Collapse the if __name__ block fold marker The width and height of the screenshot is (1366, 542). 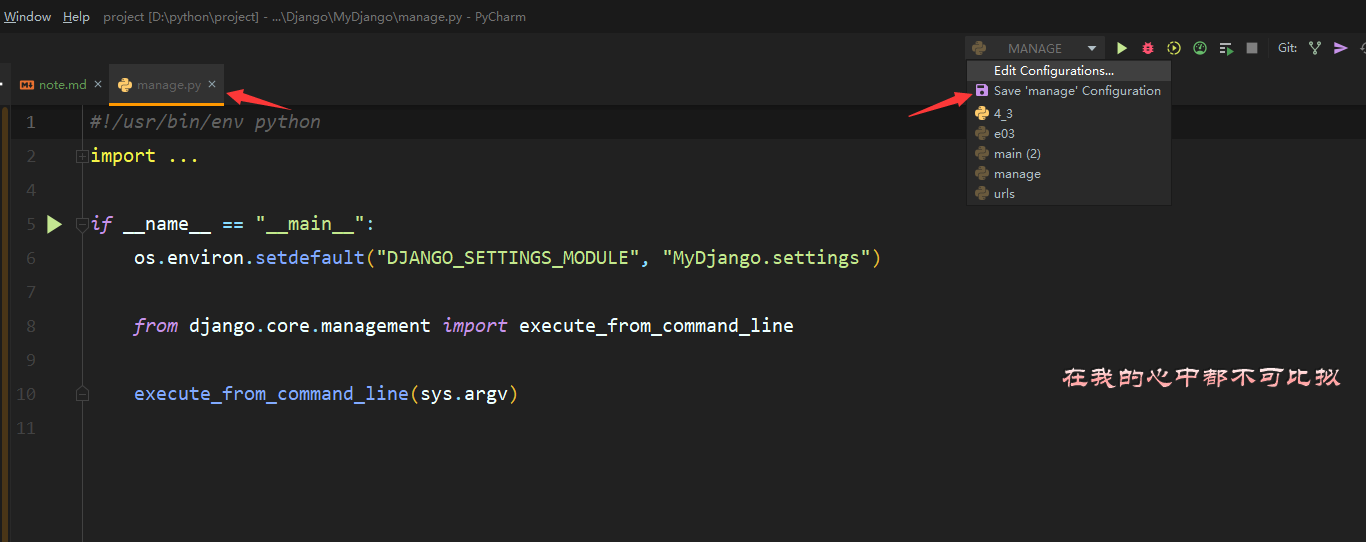click(x=82, y=224)
